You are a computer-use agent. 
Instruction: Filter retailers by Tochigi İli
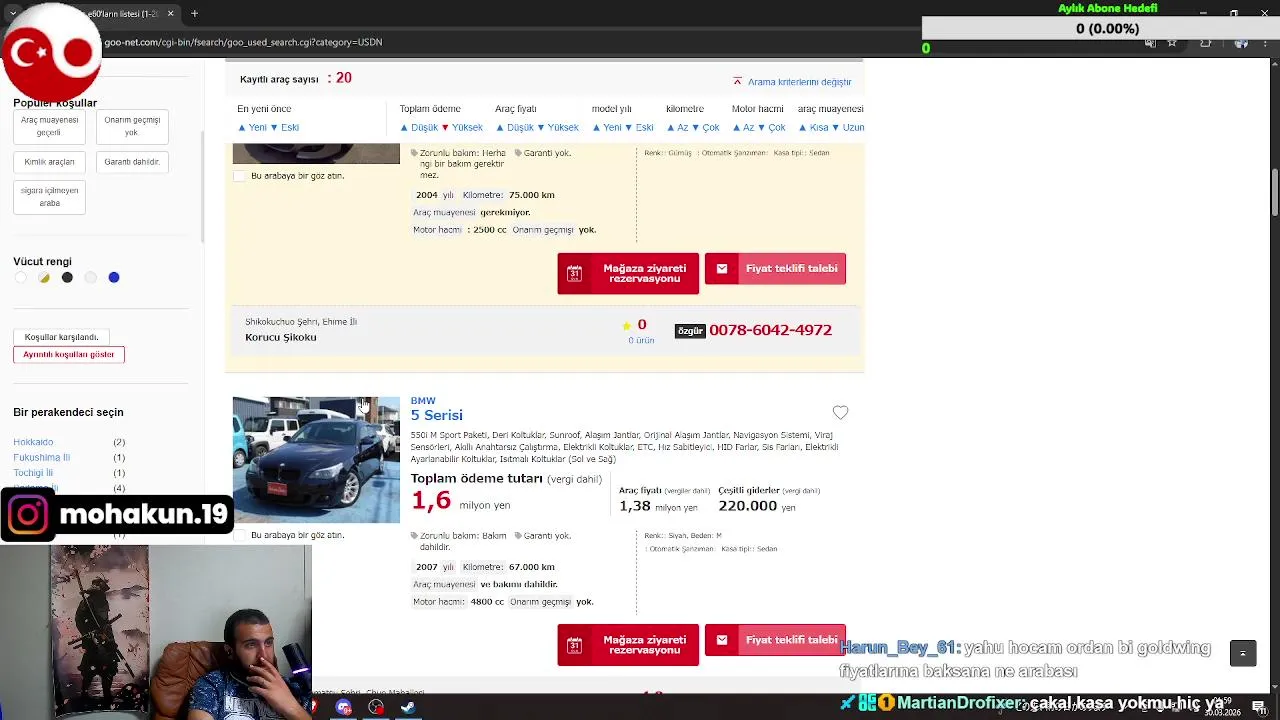[33, 473]
